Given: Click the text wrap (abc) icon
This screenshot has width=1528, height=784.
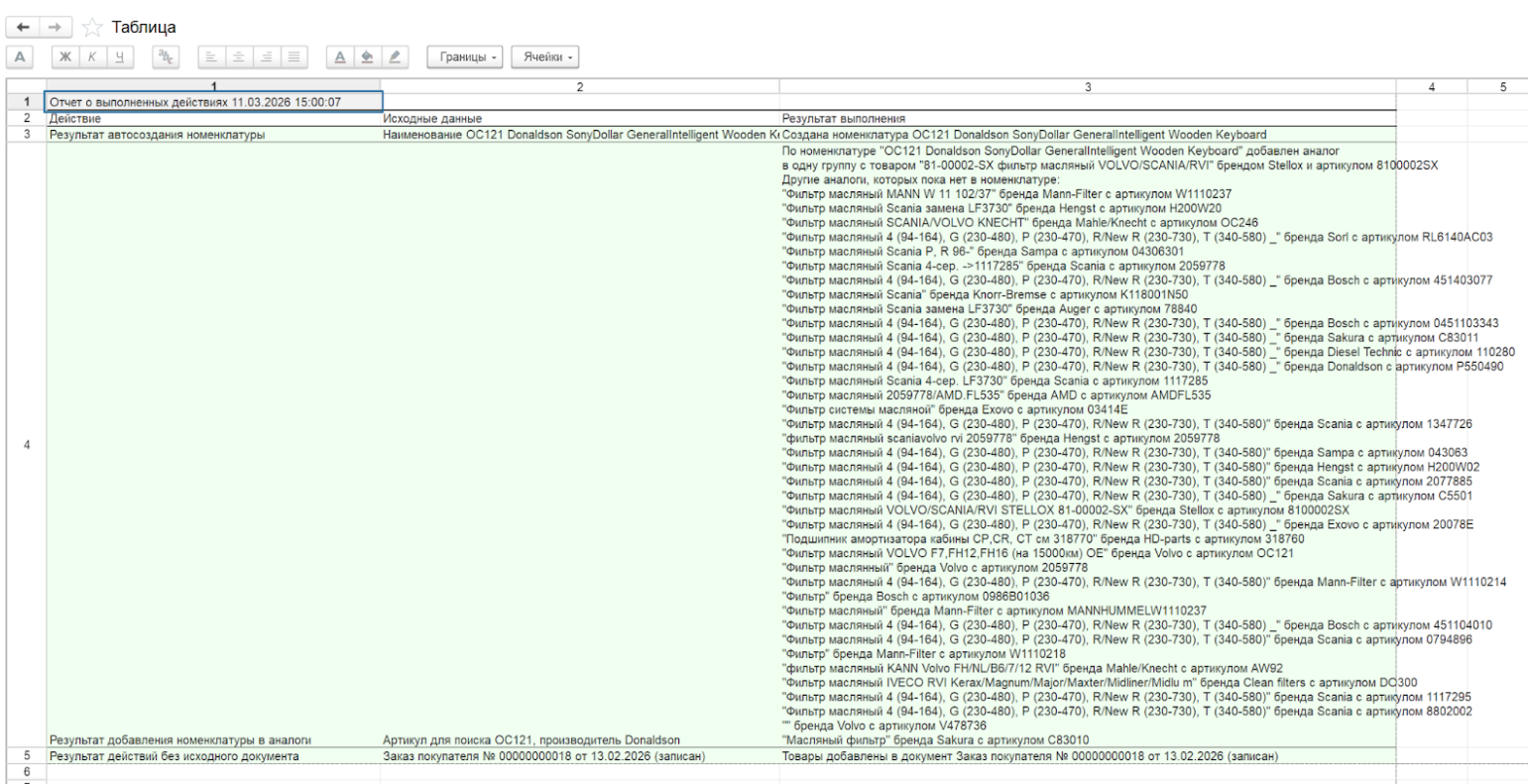Looking at the screenshot, I should [x=167, y=57].
